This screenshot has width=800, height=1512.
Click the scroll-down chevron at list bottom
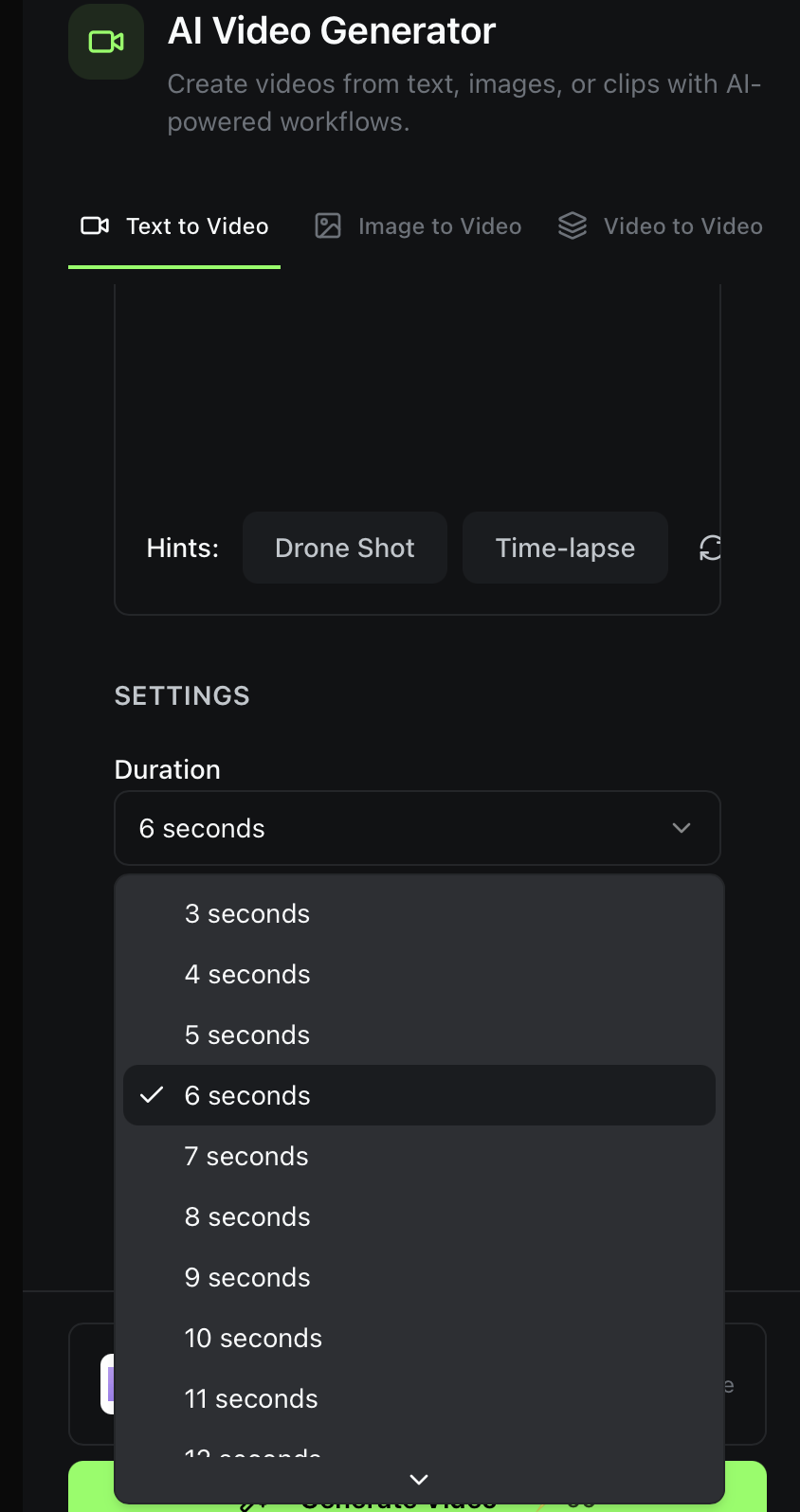(419, 1479)
